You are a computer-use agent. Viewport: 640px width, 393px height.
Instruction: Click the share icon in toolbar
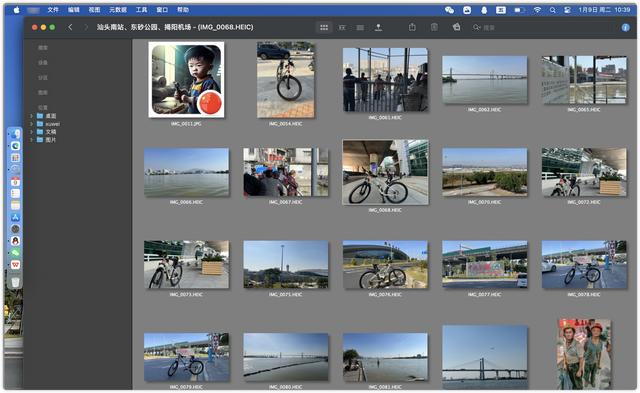point(412,27)
